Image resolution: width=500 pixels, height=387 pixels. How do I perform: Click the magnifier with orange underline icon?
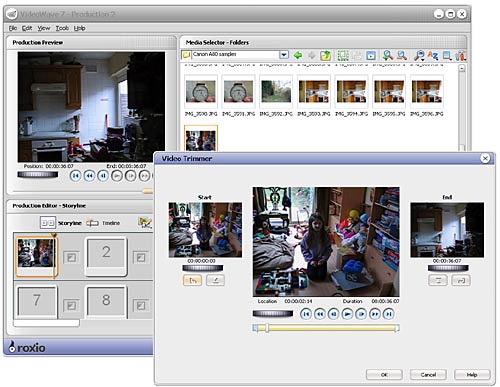tap(402, 55)
